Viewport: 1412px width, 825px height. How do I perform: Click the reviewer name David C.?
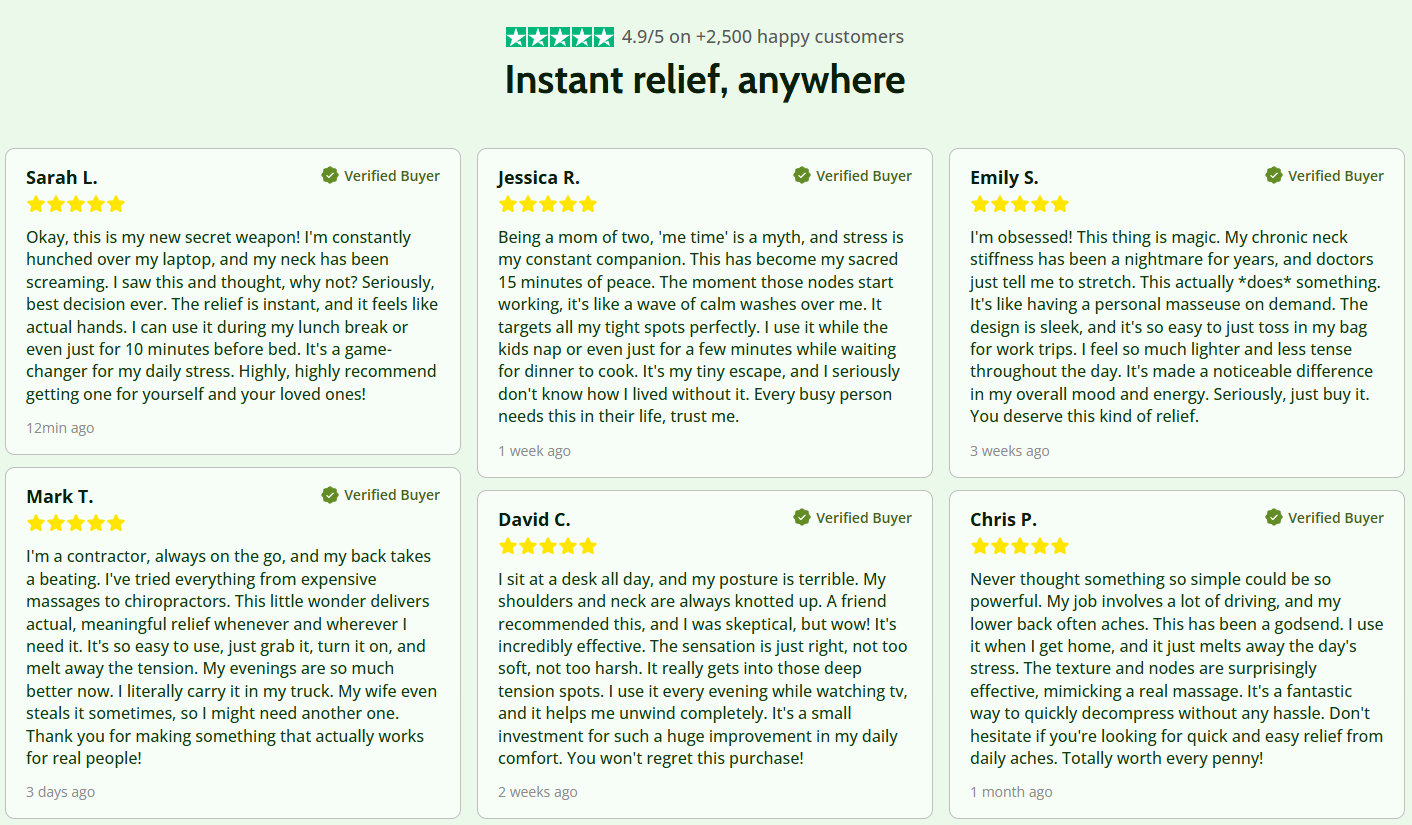[534, 520]
